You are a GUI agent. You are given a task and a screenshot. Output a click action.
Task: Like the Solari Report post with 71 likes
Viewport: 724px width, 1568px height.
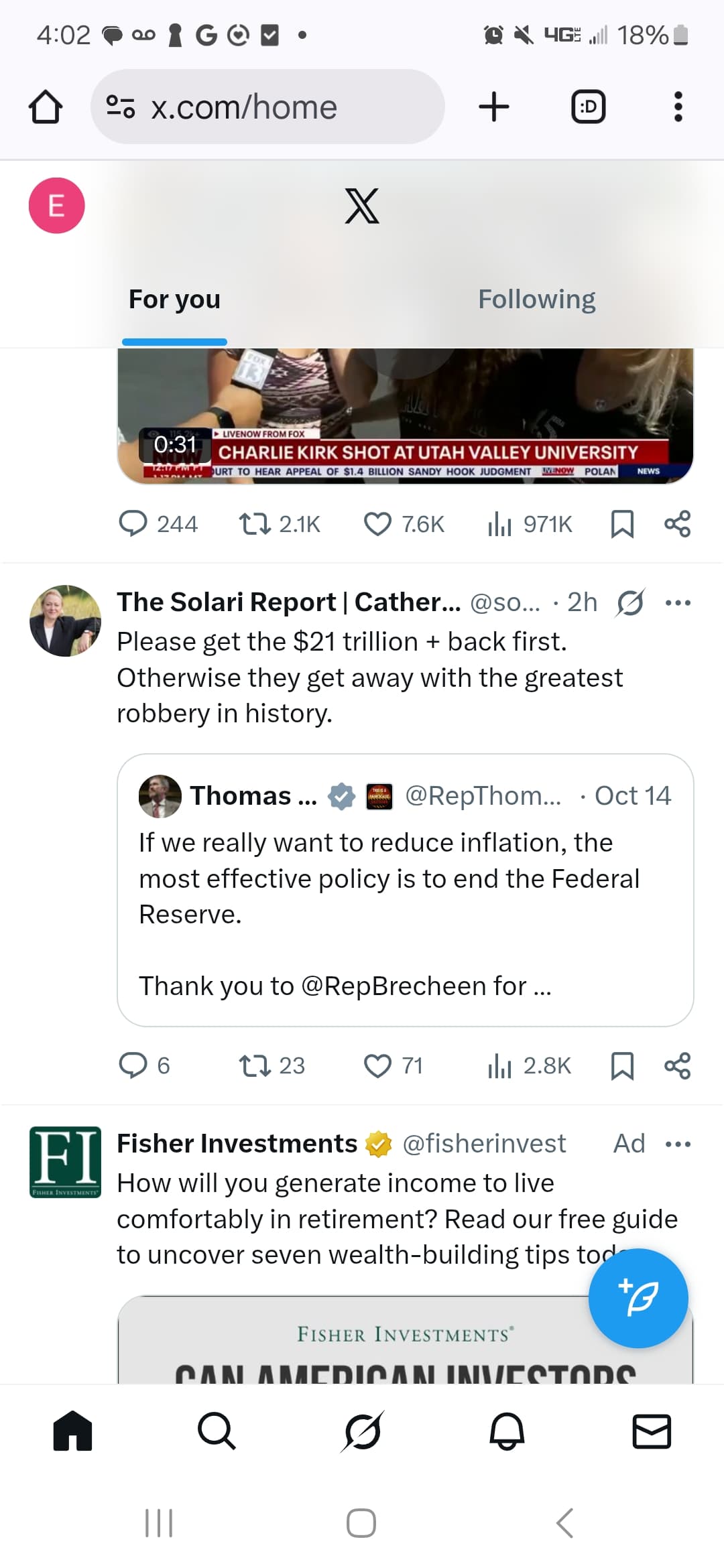tap(377, 1065)
